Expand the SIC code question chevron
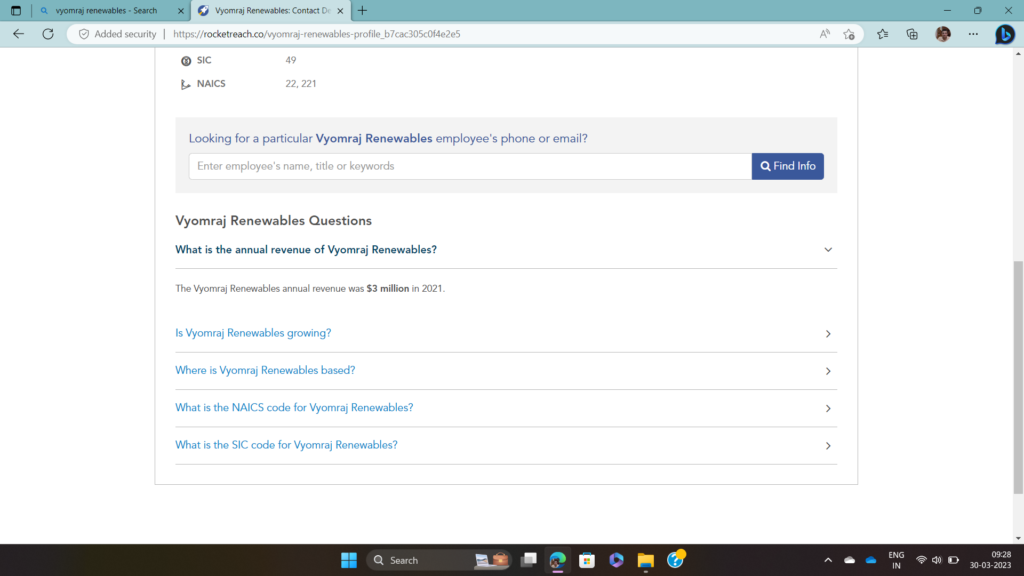Viewport: 1024px width, 576px height. pyautogui.click(x=827, y=445)
